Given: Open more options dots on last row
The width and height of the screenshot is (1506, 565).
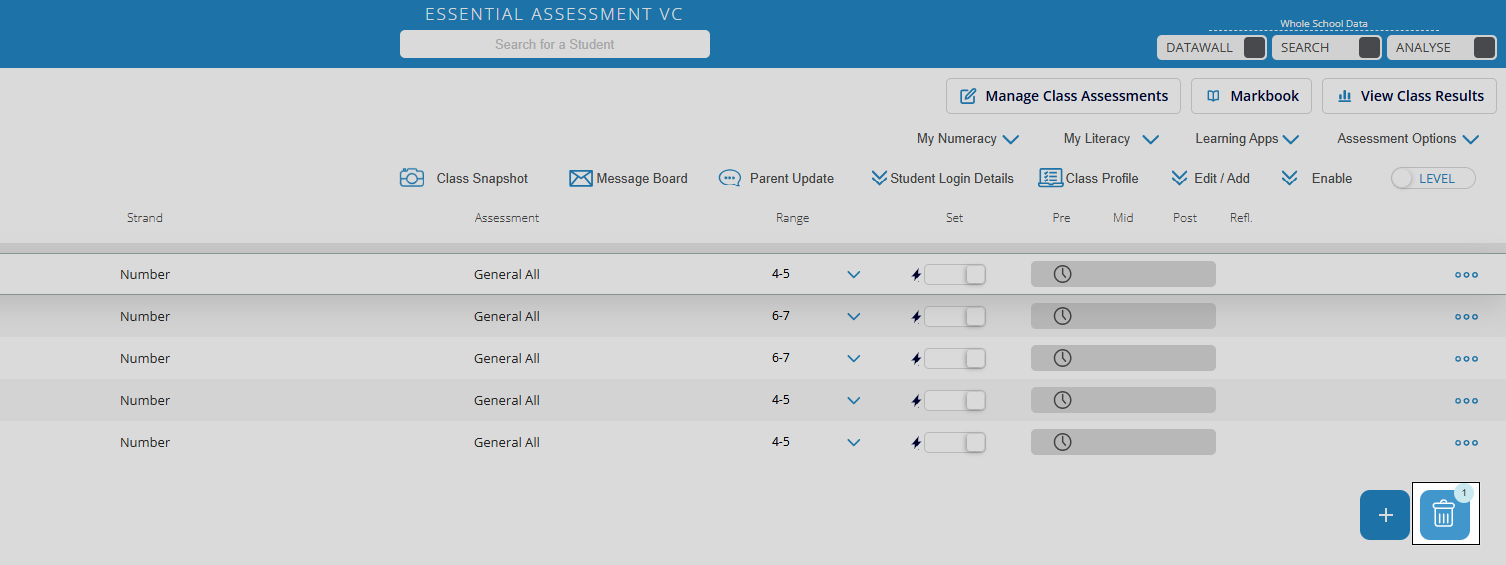Looking at the screenshot, I should (1466, 442).
